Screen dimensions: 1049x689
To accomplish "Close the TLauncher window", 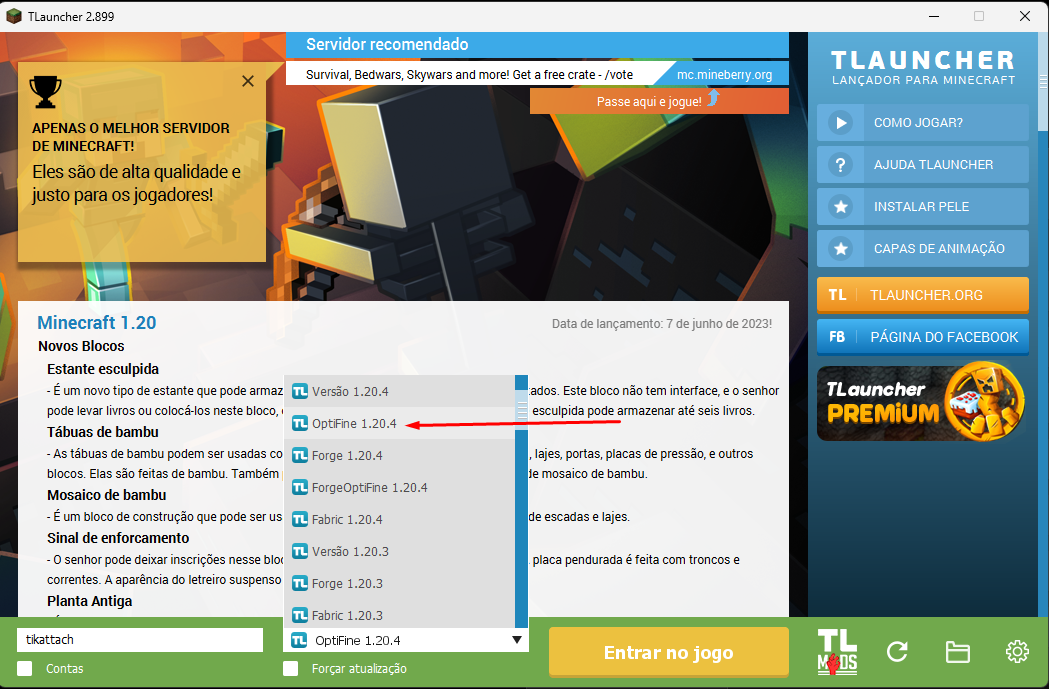I will coord(1024,16).
